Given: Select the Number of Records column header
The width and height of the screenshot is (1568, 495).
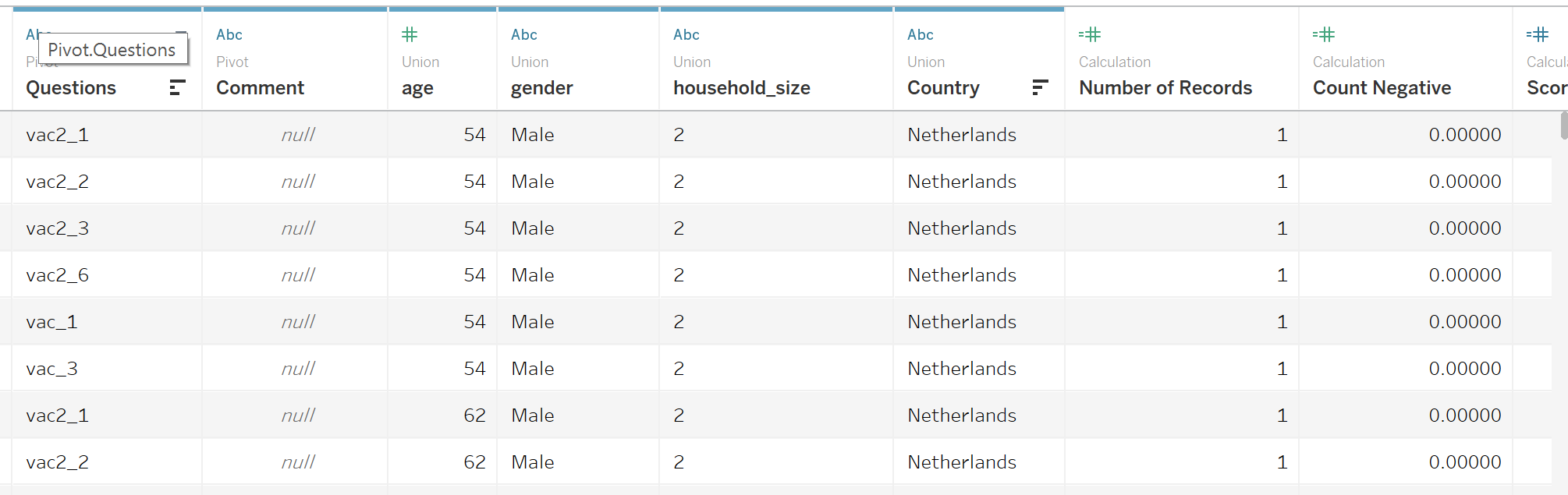Looking at the screenshot, I should click(x=1165, y=88).
